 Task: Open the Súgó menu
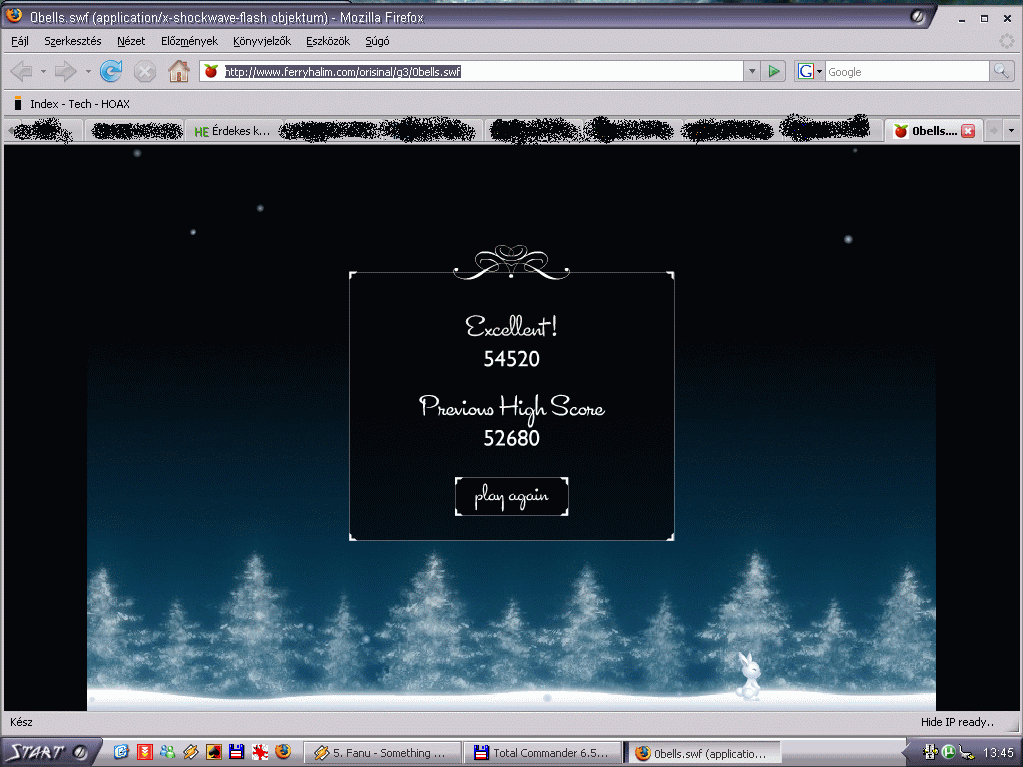pyautogui.click(x=377, y=41)
